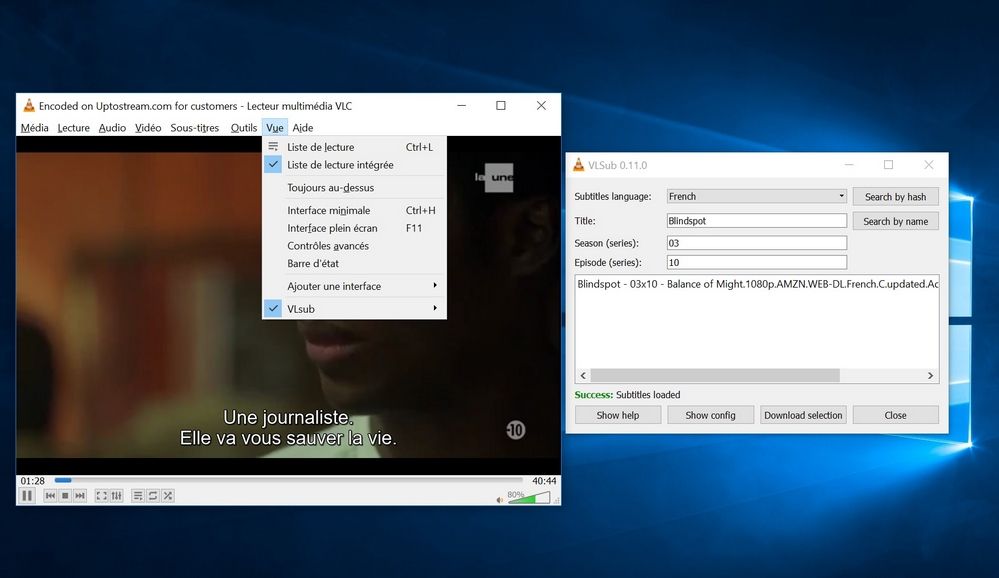Image resolution: width=999 pixels, height=578 pixels.
Task: Pause playback with the pause button
Action: point(27,495)
